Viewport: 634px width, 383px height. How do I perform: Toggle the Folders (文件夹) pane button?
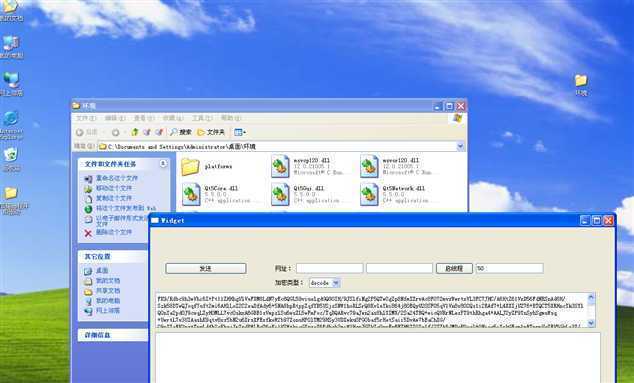211,132
